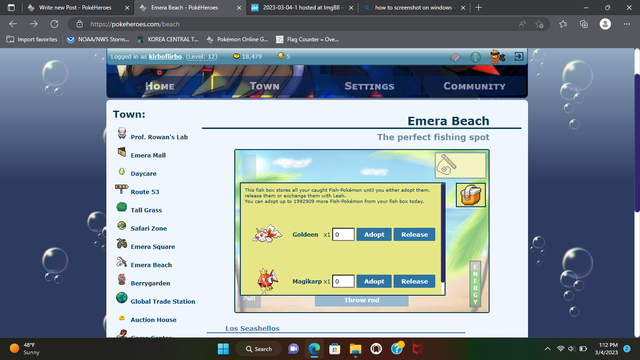Add this page to favorites
This screenshot has height=360, width=640.
(x=540, y=24)
